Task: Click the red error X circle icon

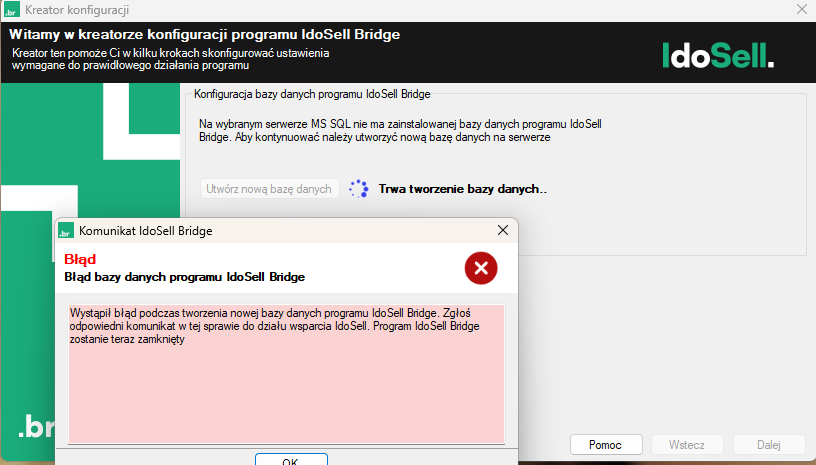Action: pyautogui.click(x=481, y=268)
